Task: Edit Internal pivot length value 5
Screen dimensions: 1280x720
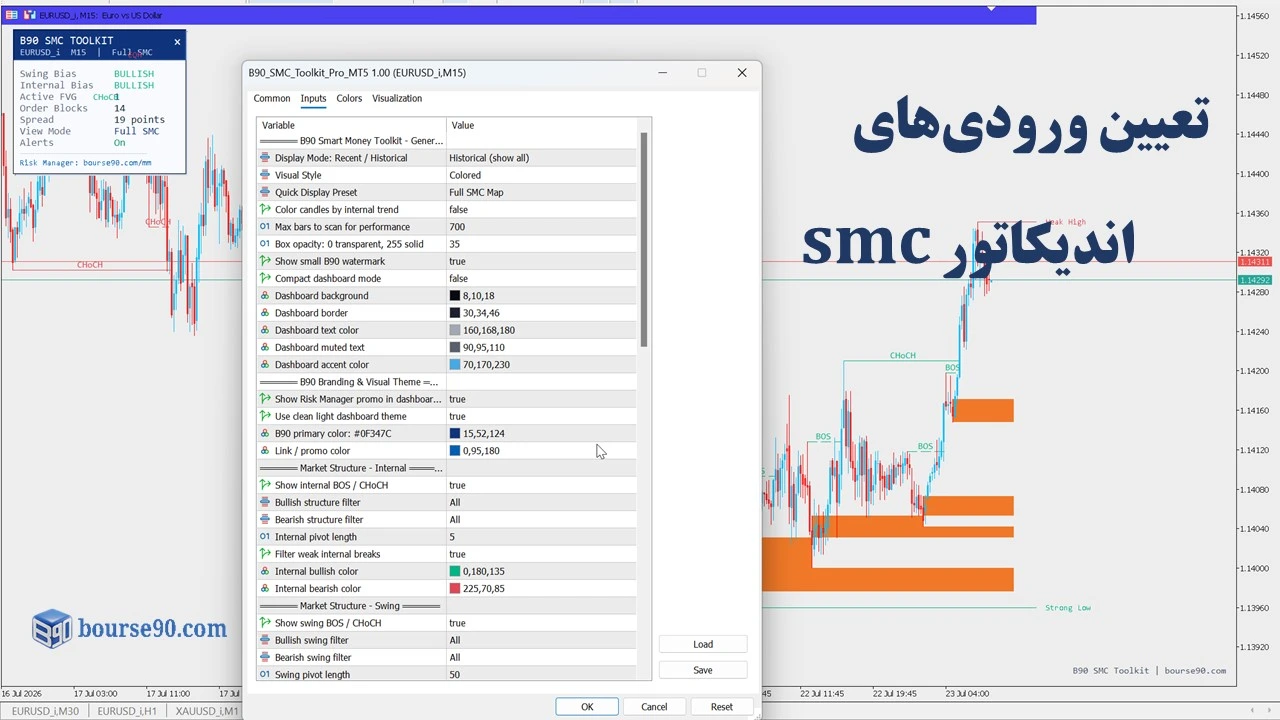Action: (x=541, y=537)
